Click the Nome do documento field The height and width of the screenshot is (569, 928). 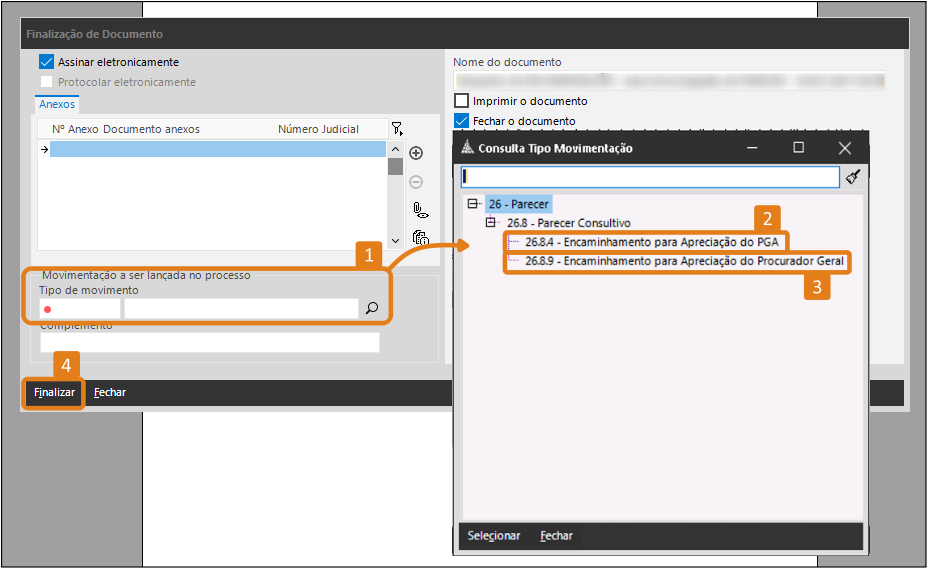point(669,81)
